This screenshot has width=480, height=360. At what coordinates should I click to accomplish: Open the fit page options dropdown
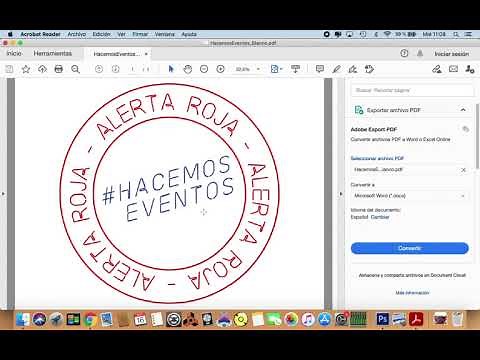(276, 69)
